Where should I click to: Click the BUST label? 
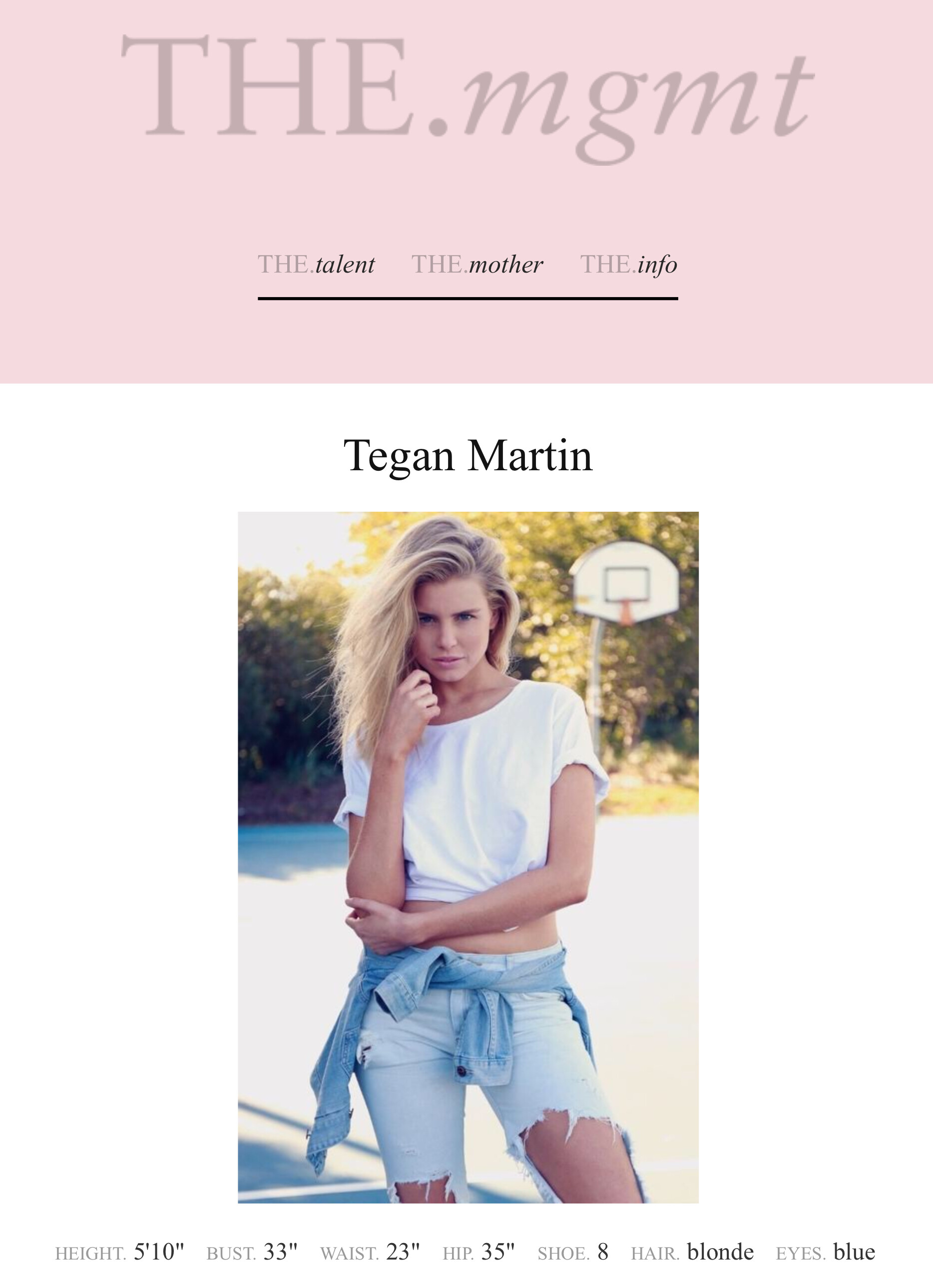point(231,1254)
